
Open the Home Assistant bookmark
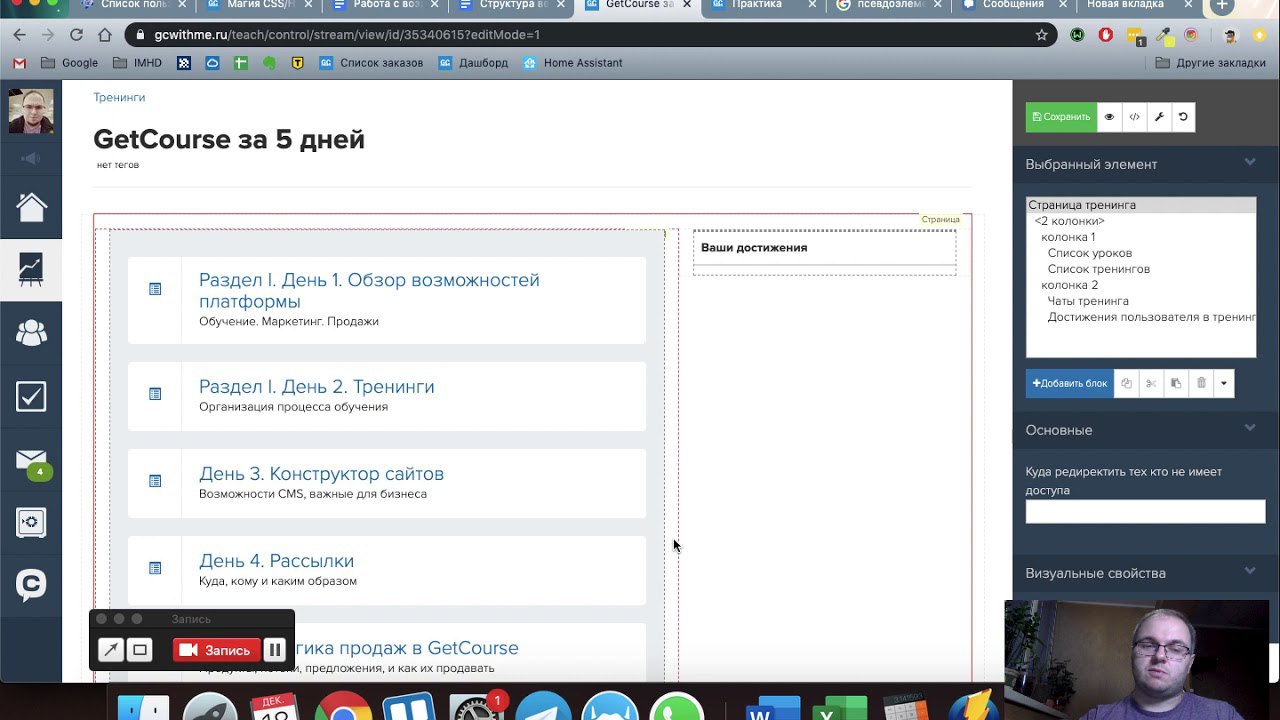click(x=572, y=63)
